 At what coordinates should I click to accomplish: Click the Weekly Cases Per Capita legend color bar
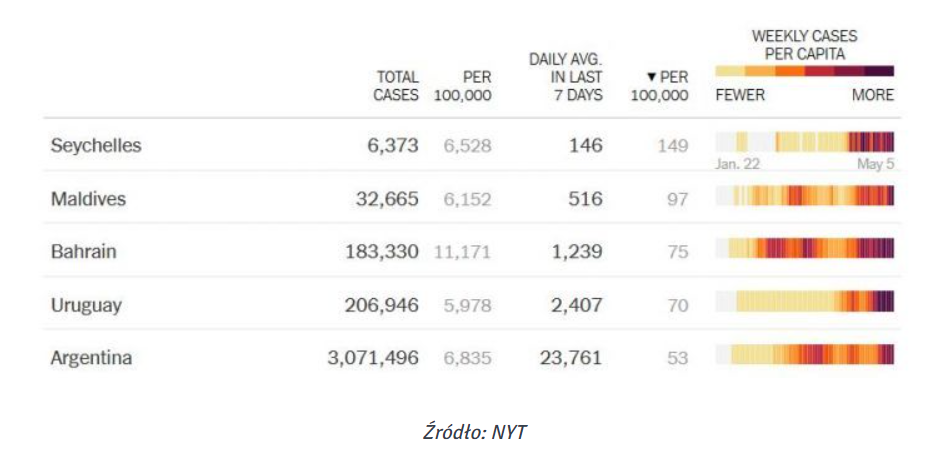(x=804, y=71)
